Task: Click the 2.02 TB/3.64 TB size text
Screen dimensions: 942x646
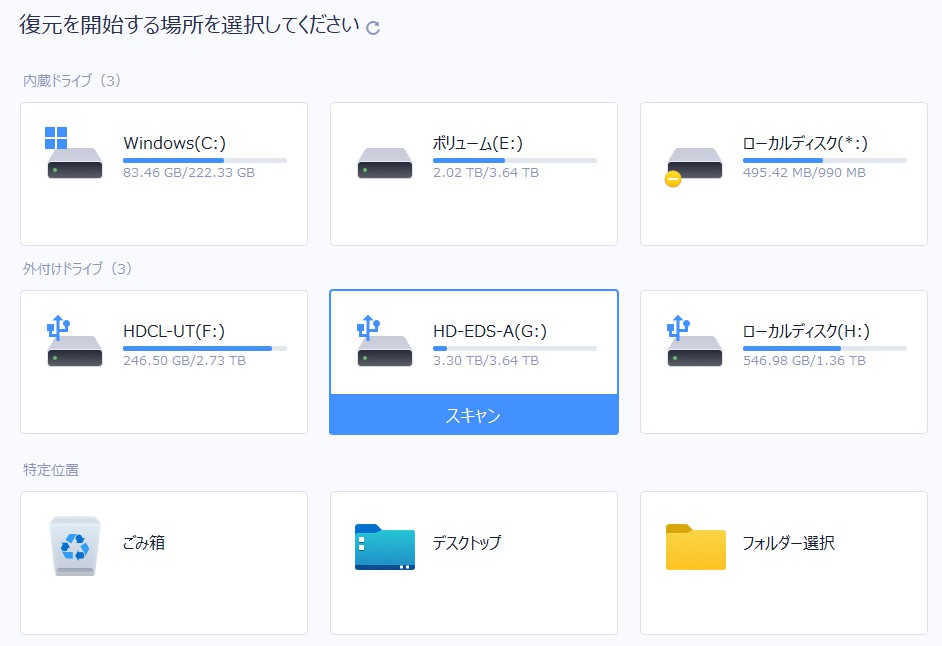Action: 486,173
